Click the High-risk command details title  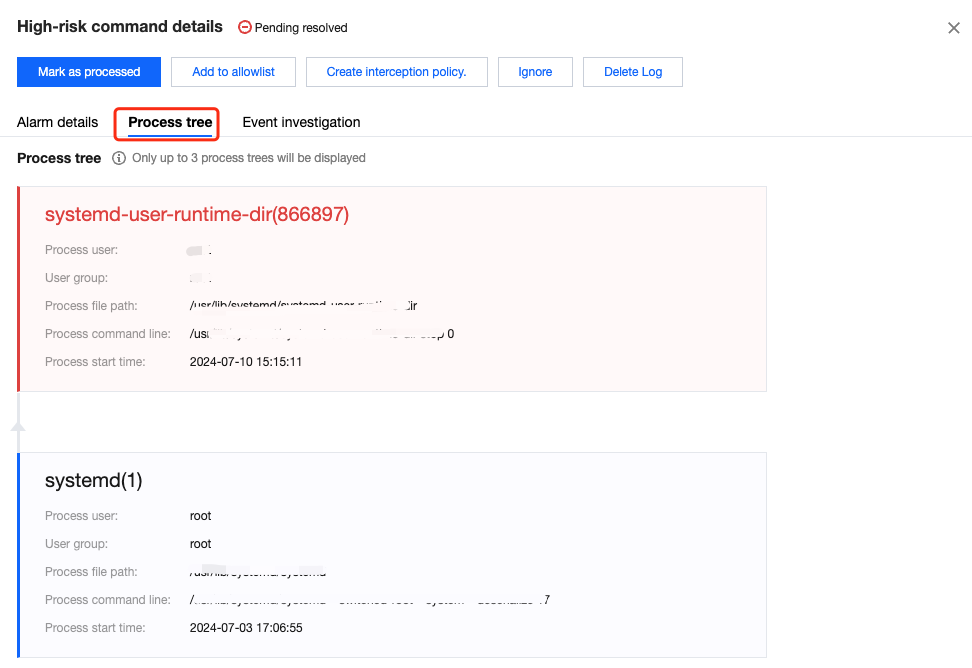coord(120,27)
